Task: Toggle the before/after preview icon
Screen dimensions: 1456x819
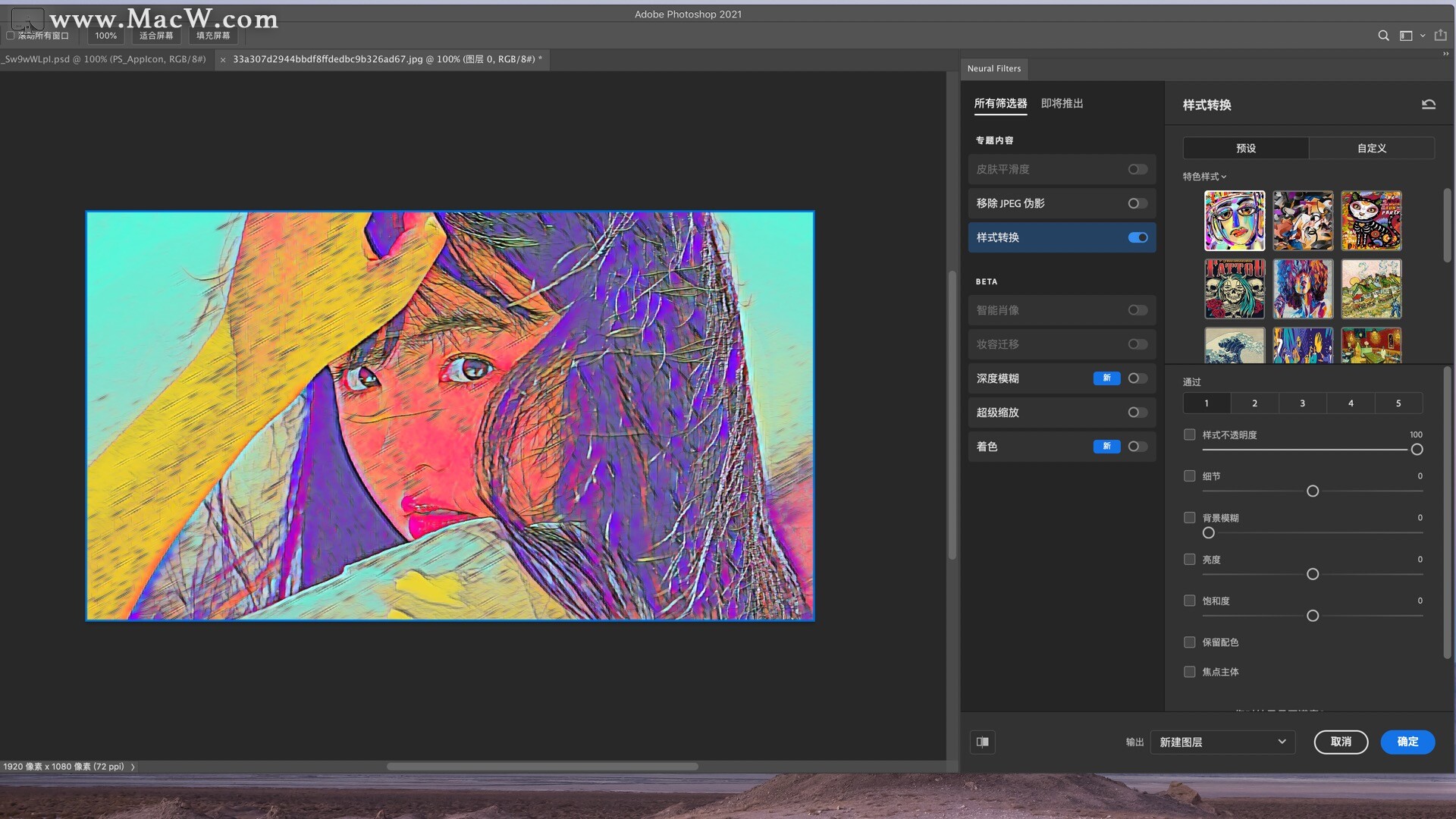Action: coord(982,742)
